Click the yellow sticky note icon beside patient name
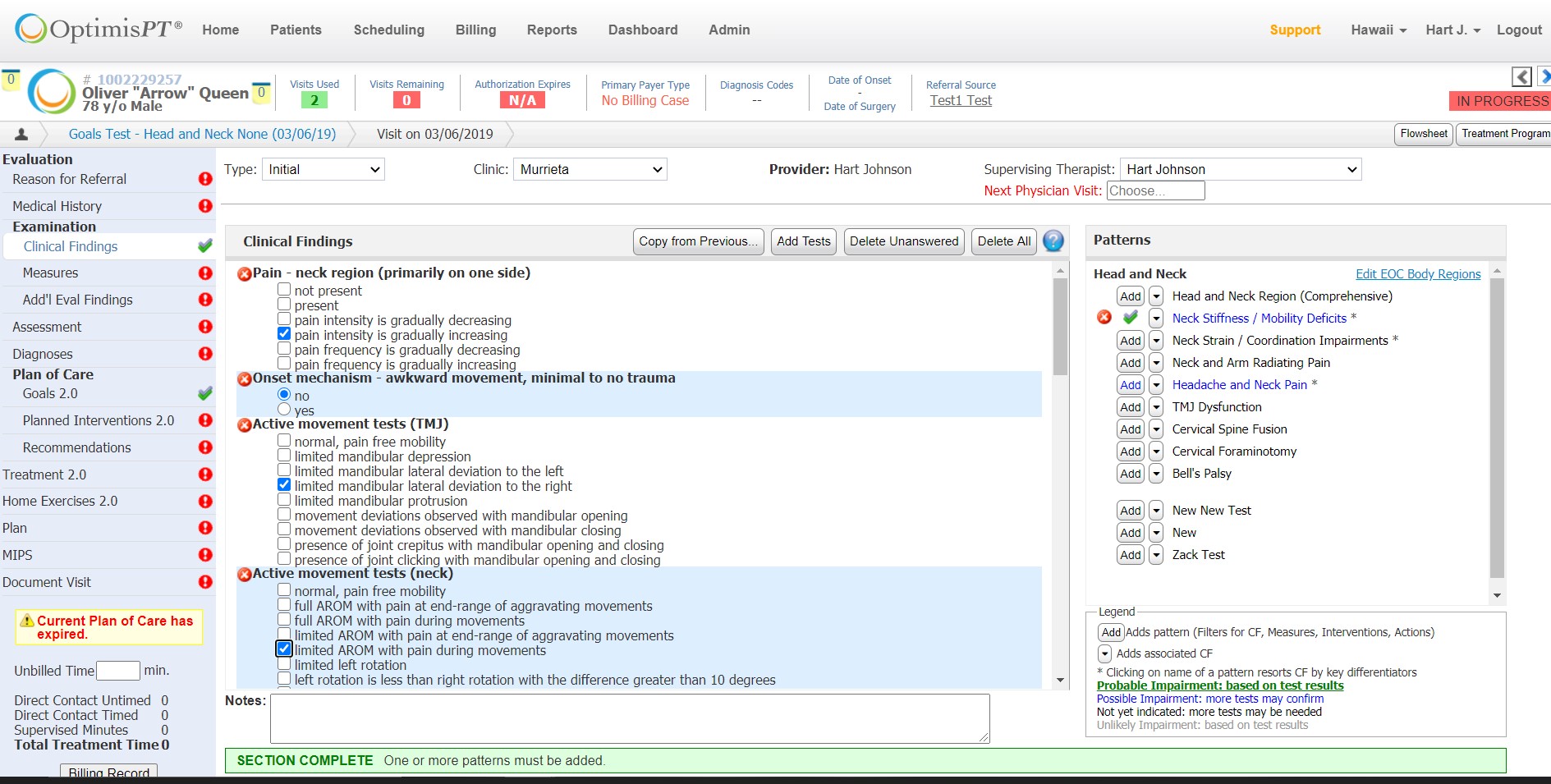Image resolution: width=1551 pixels, height=784 pixels. point(261,90)
